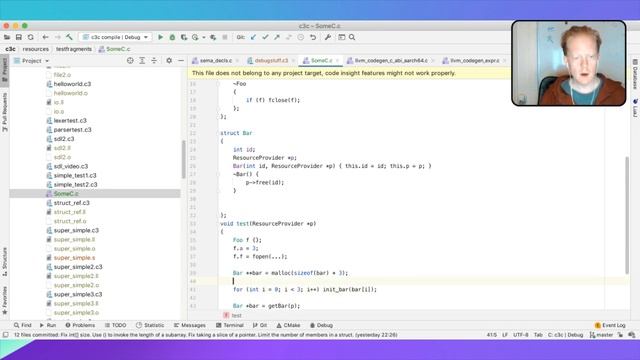The image size is (640, 360).
Task: Click the green Debug bug icon
Action: pyautogui.click(x=172, y=37)
